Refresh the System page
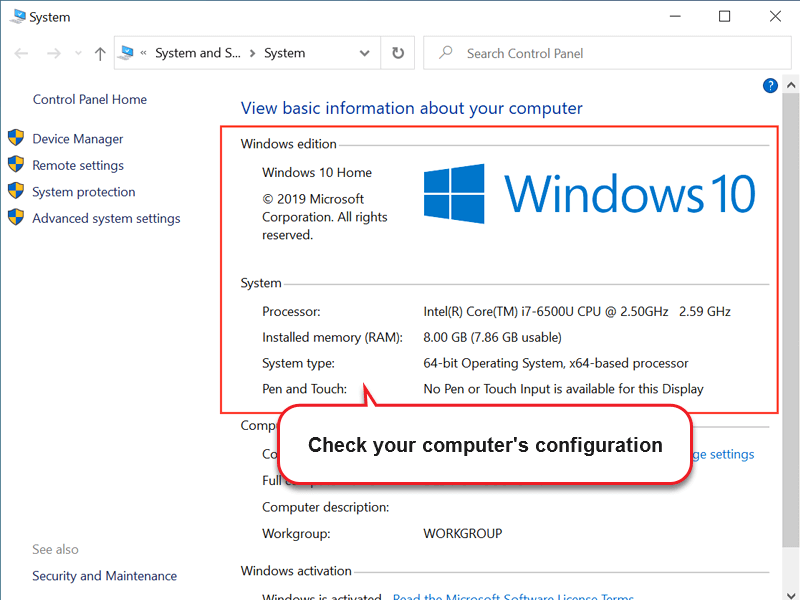 (x=398, y=53)
